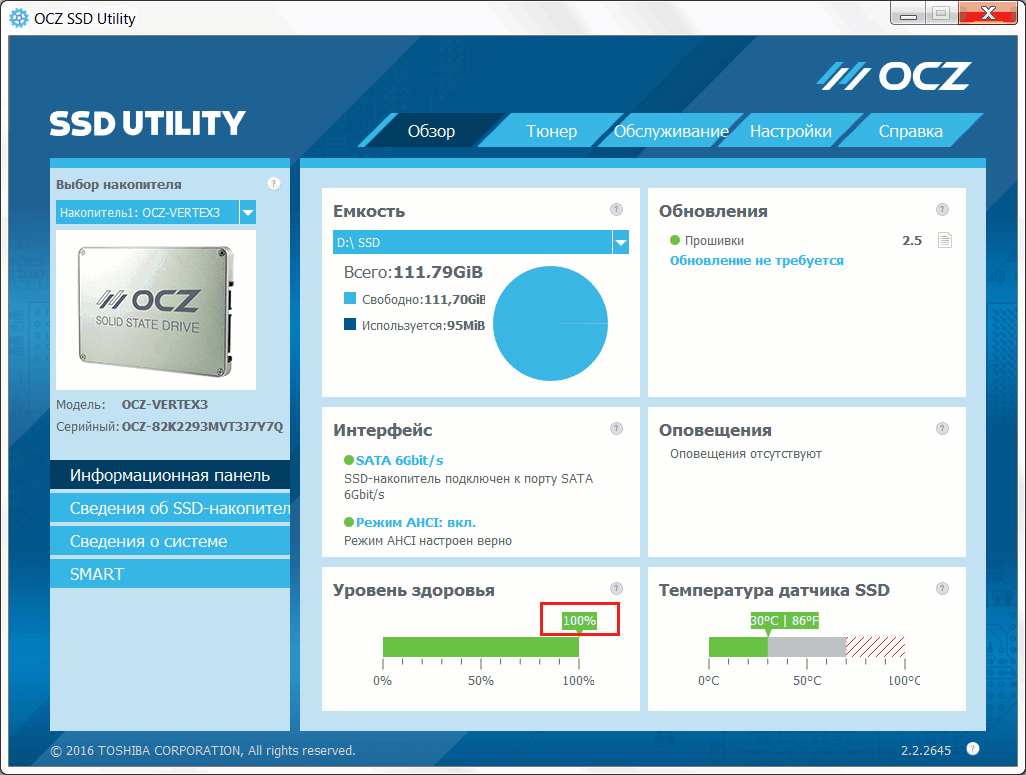Open help icon in Емкость panel
The image size is (1026, 775).
pyautogui.click(x=616, y=209)
